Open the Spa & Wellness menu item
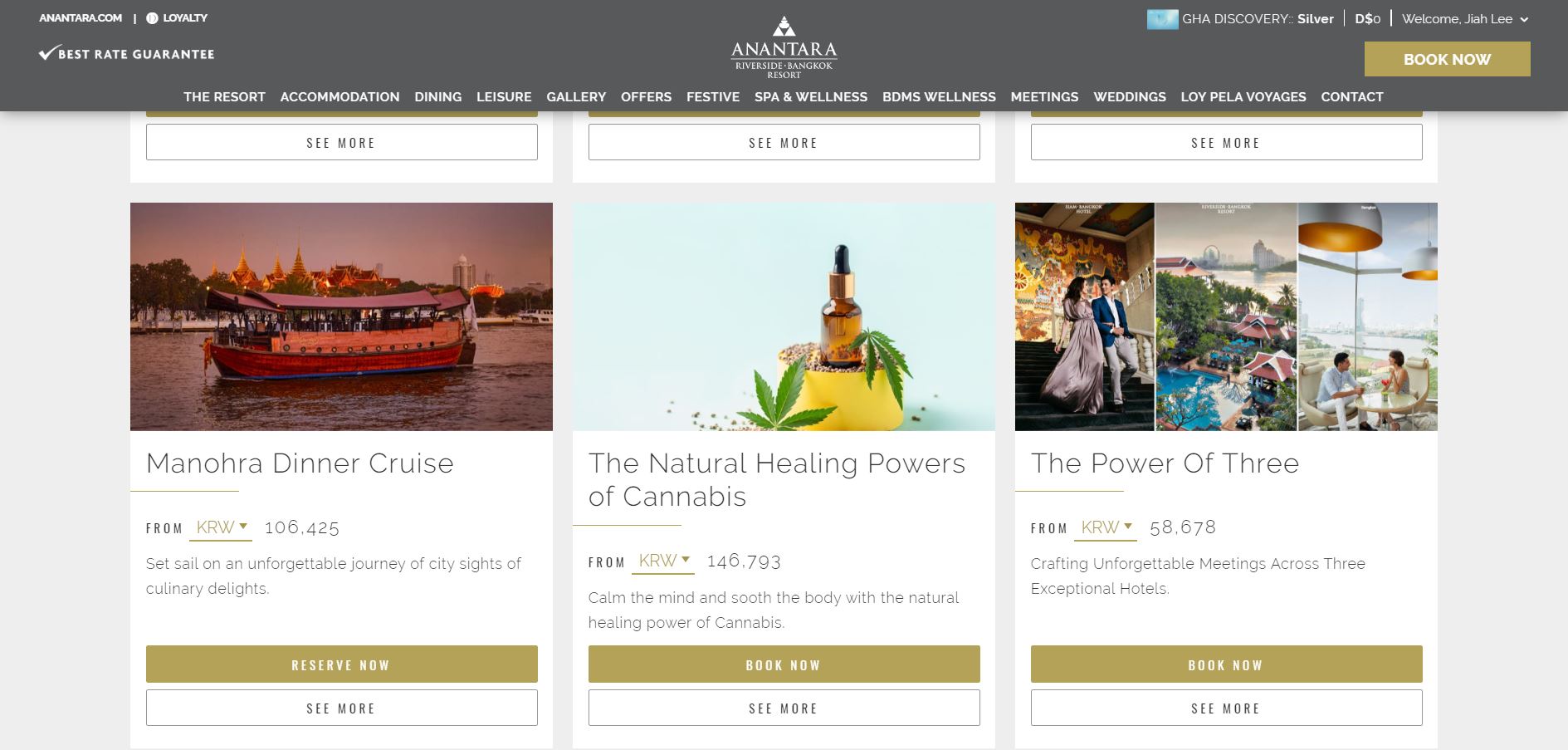Screen dimensions: 1568x750 810,96
